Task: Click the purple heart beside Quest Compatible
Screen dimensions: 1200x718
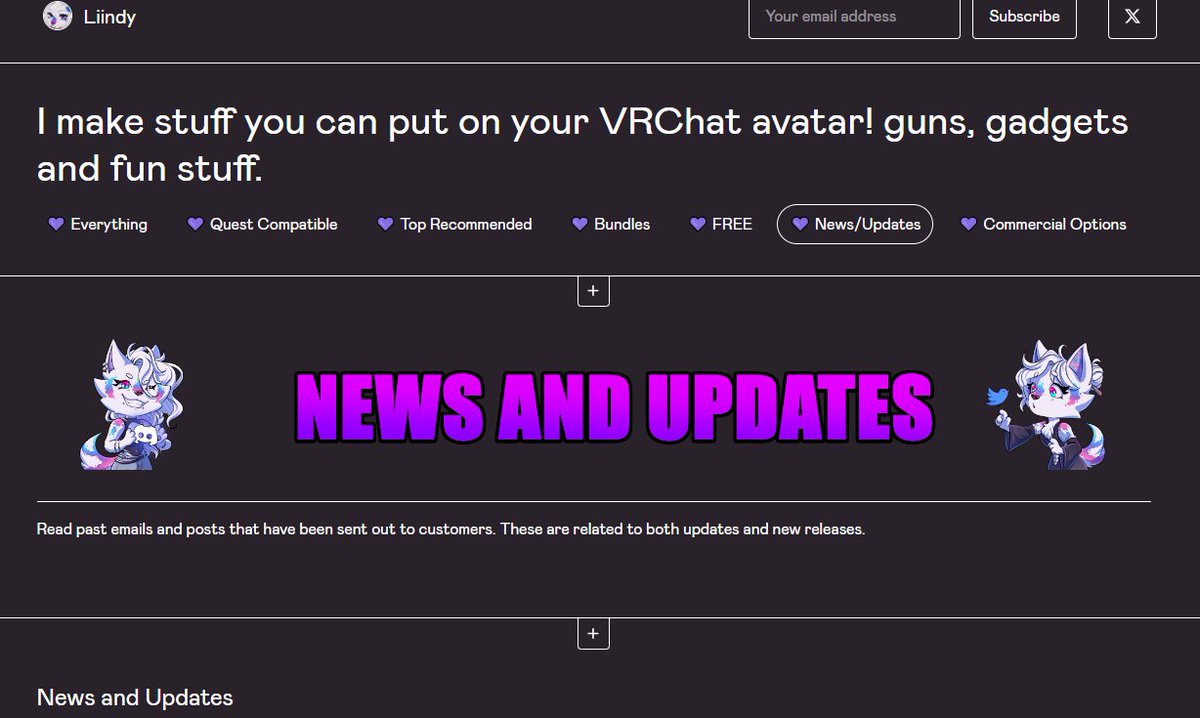Action: (195, 224)
